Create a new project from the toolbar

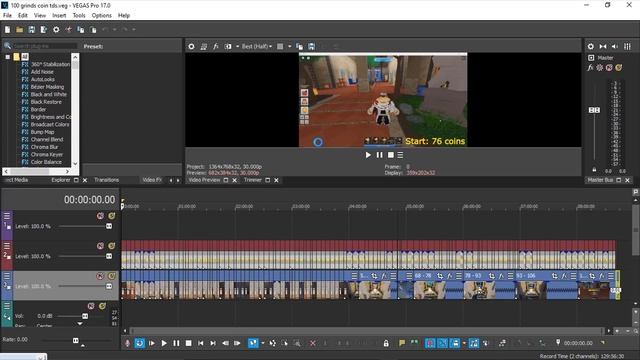pyautogui.click(x=7, y=30)
